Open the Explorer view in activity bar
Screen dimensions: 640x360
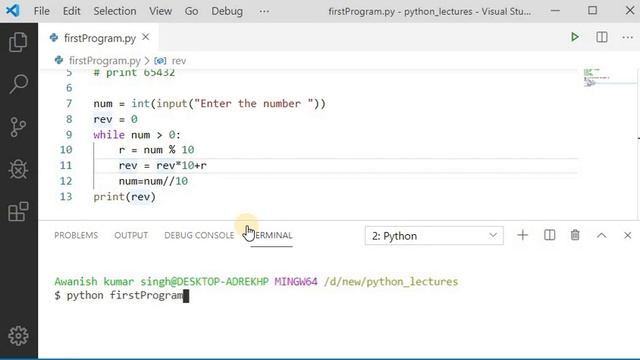18,42
